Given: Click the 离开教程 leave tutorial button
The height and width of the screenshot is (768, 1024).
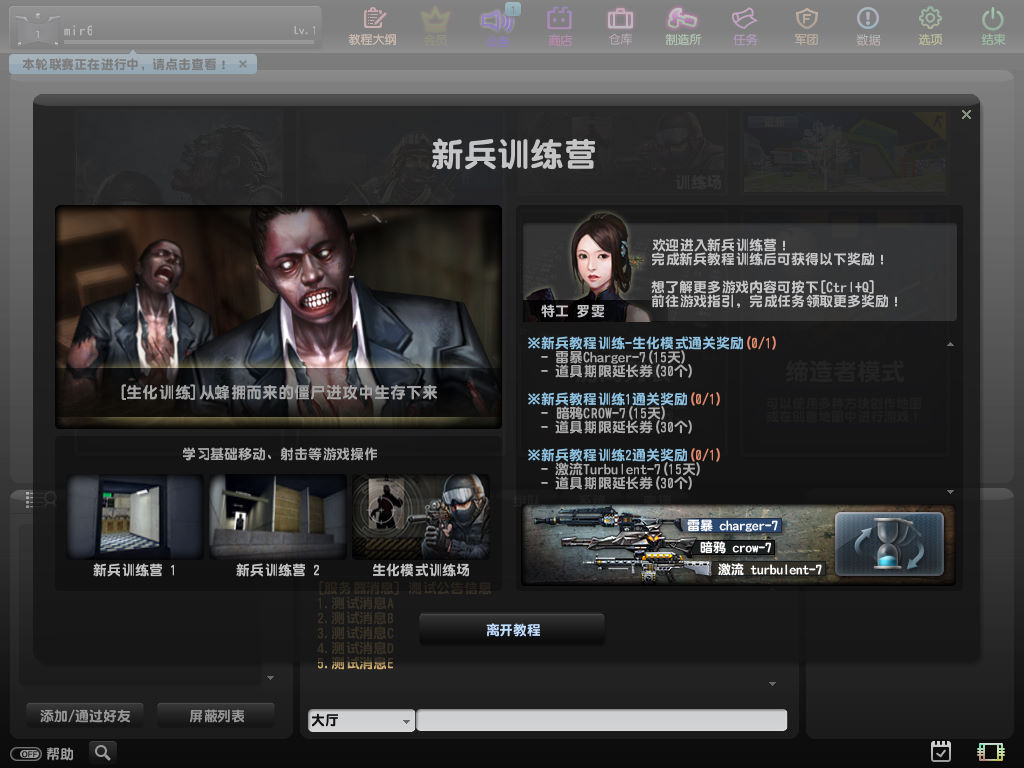Looking at the screenshot, I should pos(512,630).
